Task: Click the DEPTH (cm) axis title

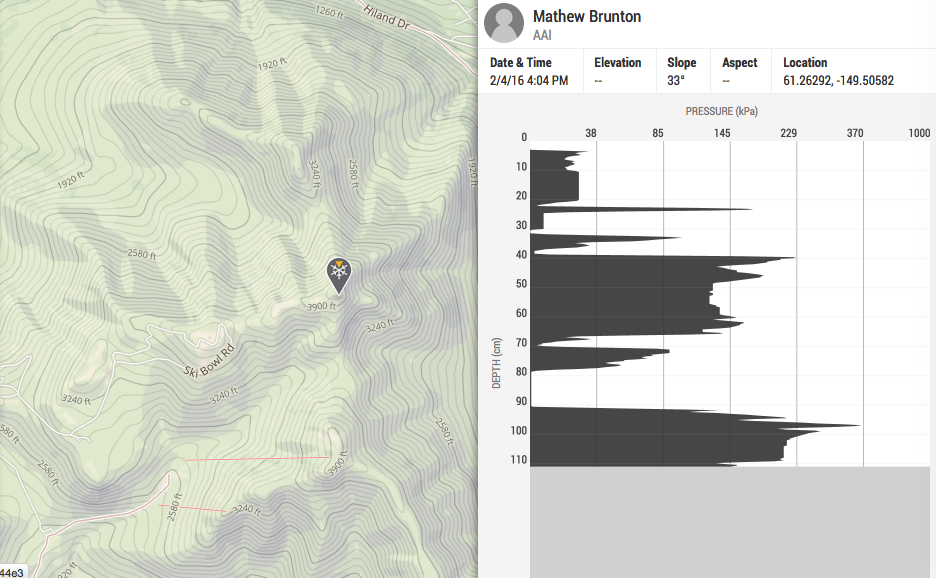Action: pyautogui.click(x=496, y=363)
